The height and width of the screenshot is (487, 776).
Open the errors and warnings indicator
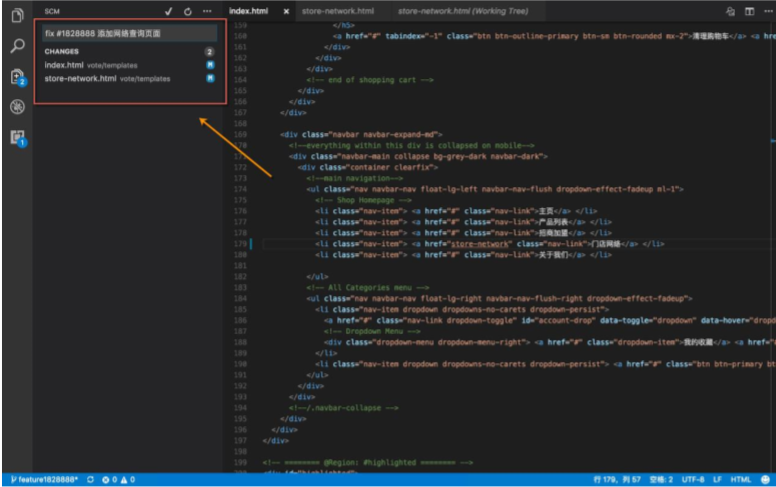(118, 480)
